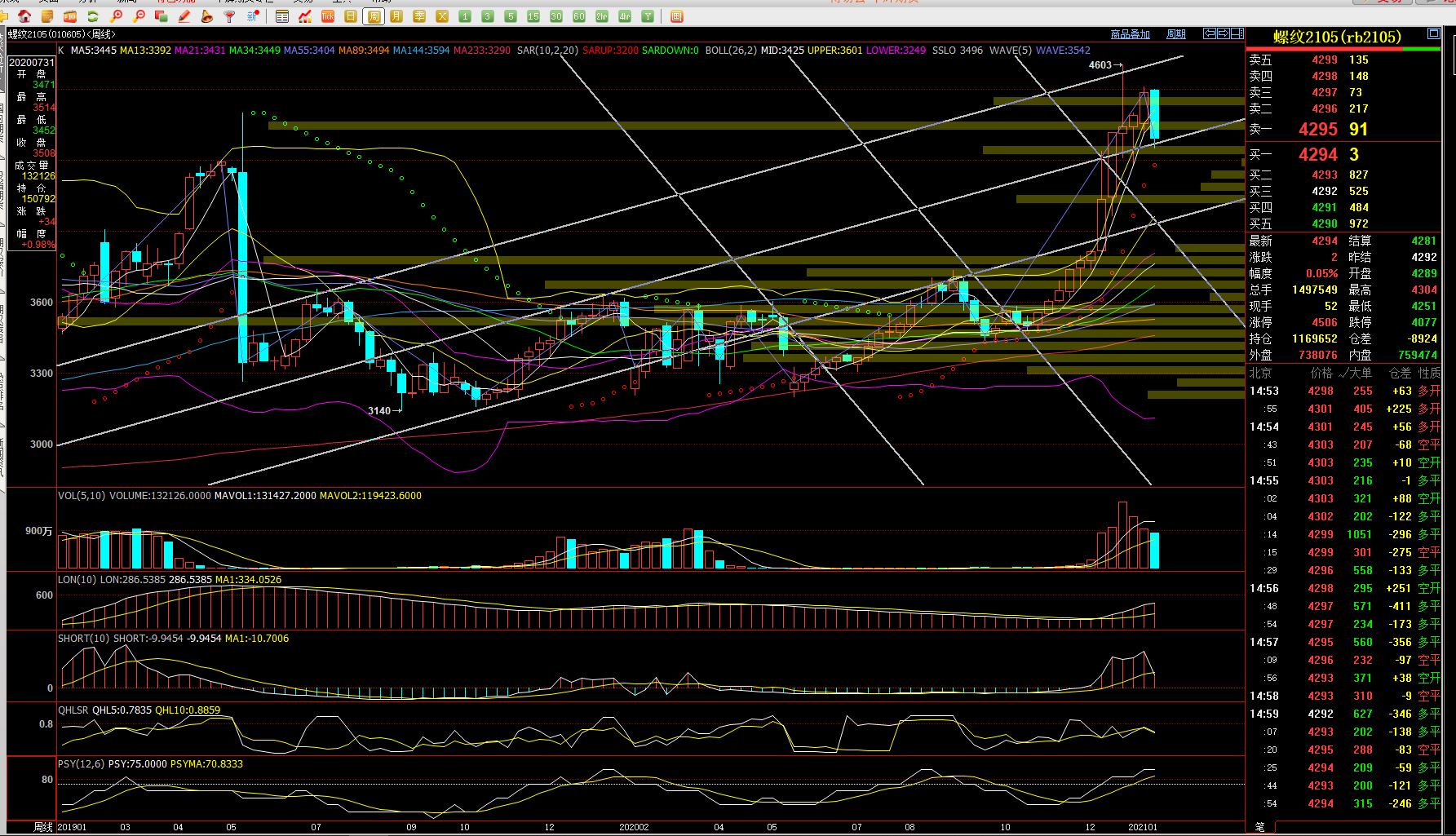Click the right arrow next contract icon
Image resolution: width=1456 pixels, height=836 pixels.
click(1224, 33)
